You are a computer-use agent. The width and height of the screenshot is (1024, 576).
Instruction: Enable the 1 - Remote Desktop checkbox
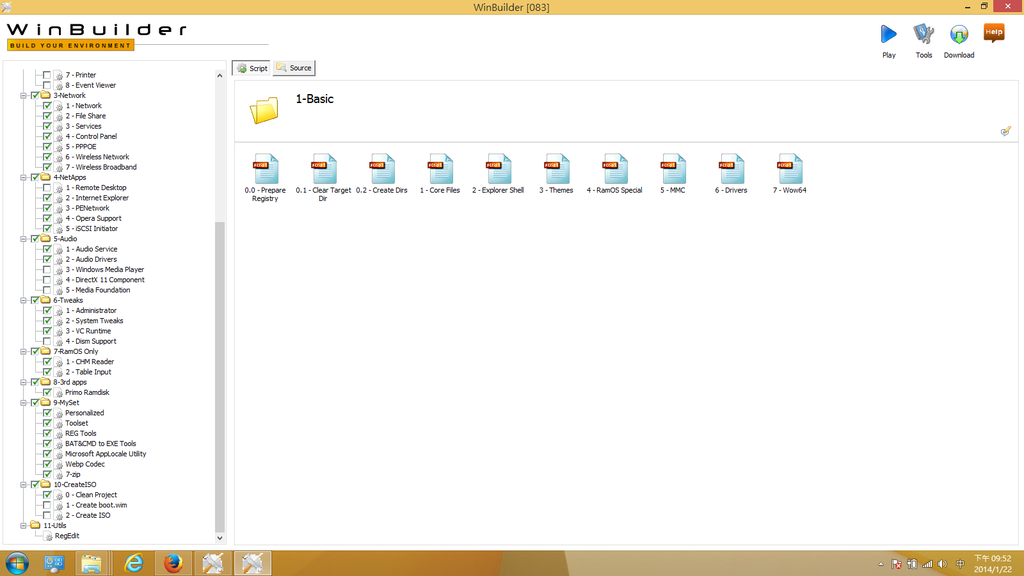pyautogui.click(x=47, y=187)
